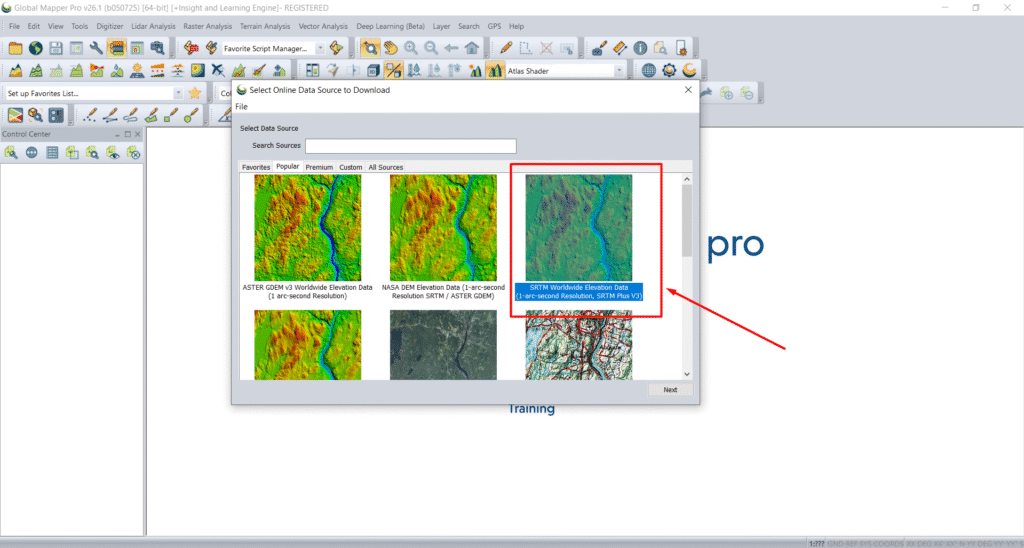The width and height of the screenshot is (1024, 548).
Task: Click the airplane fly-through icon
Action: (218, 71)
